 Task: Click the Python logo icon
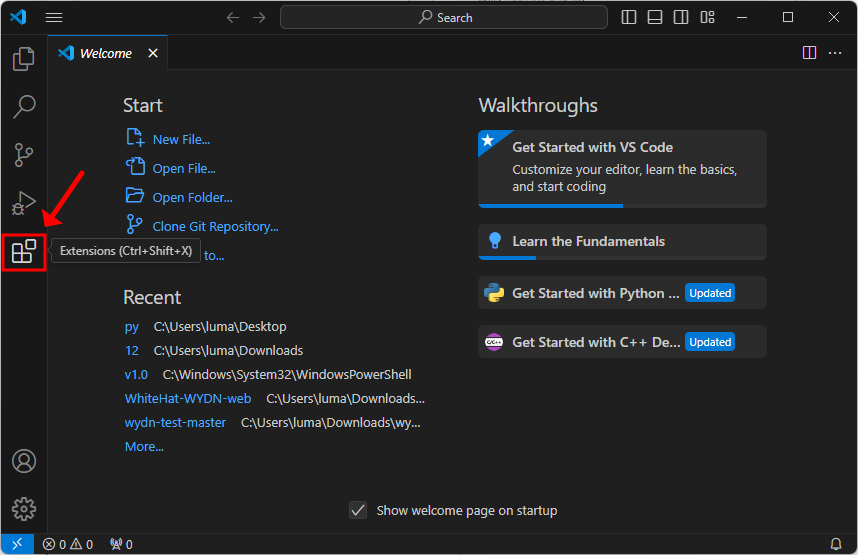pyautogui.click(x=494, y=293)
